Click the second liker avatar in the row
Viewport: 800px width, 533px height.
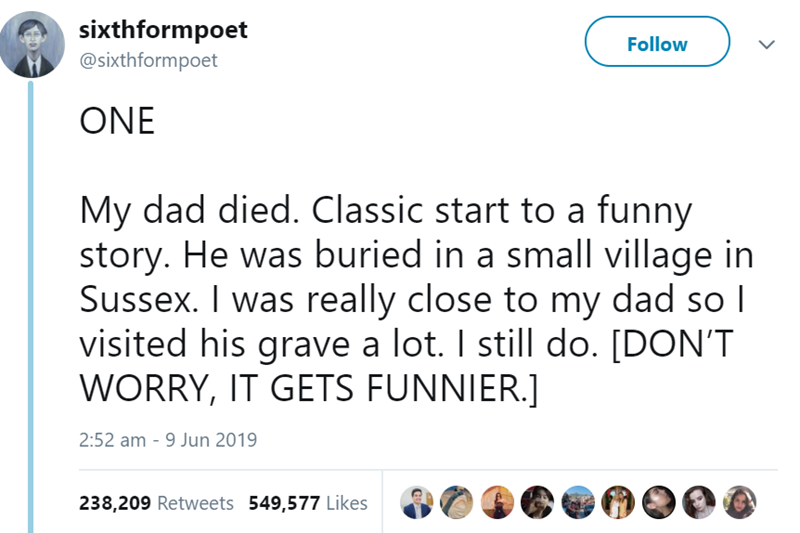pos(457,502)
